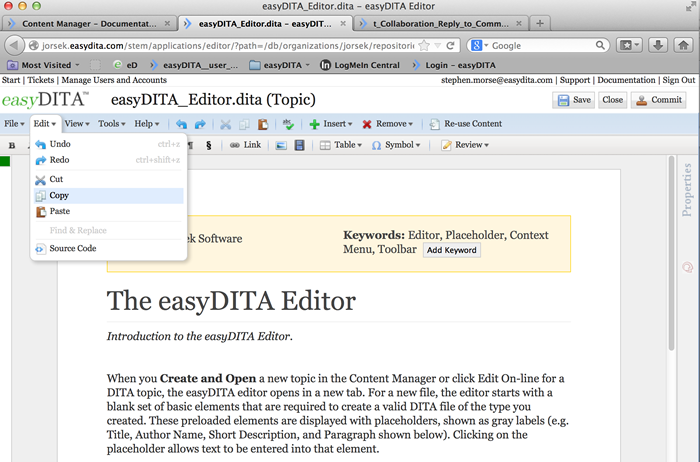Click the easyDITA logo
700x462 pixels.
click(45, 99)
